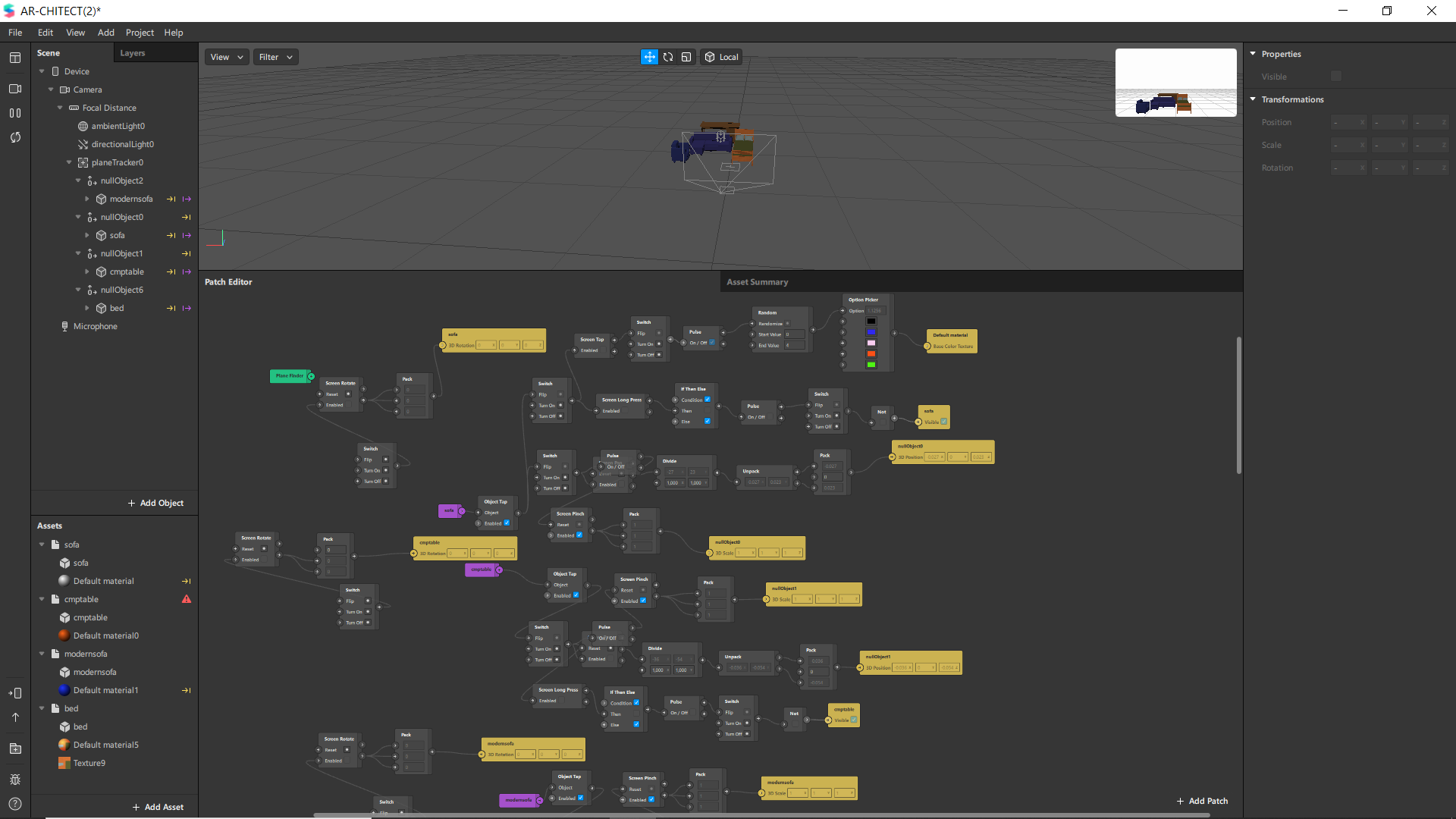This screenshot has height=819, width=1456.
Task: Open the Filter dropdown in viewport
Action: 275,57
